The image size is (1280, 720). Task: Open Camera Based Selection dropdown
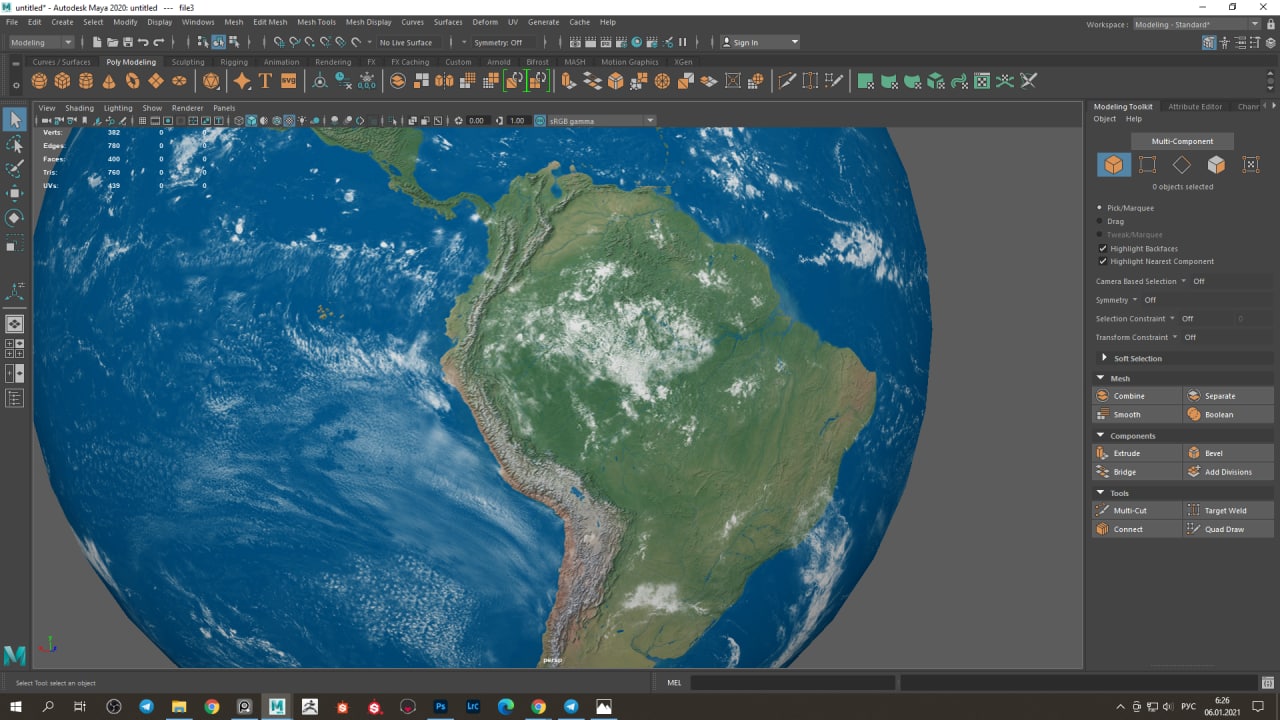click(x=1183, y=281)
